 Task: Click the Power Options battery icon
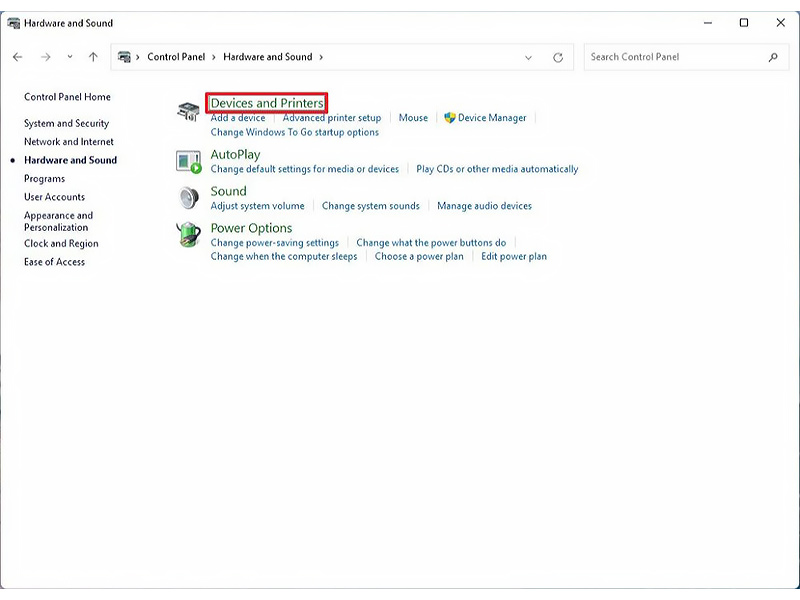[188, 235]
